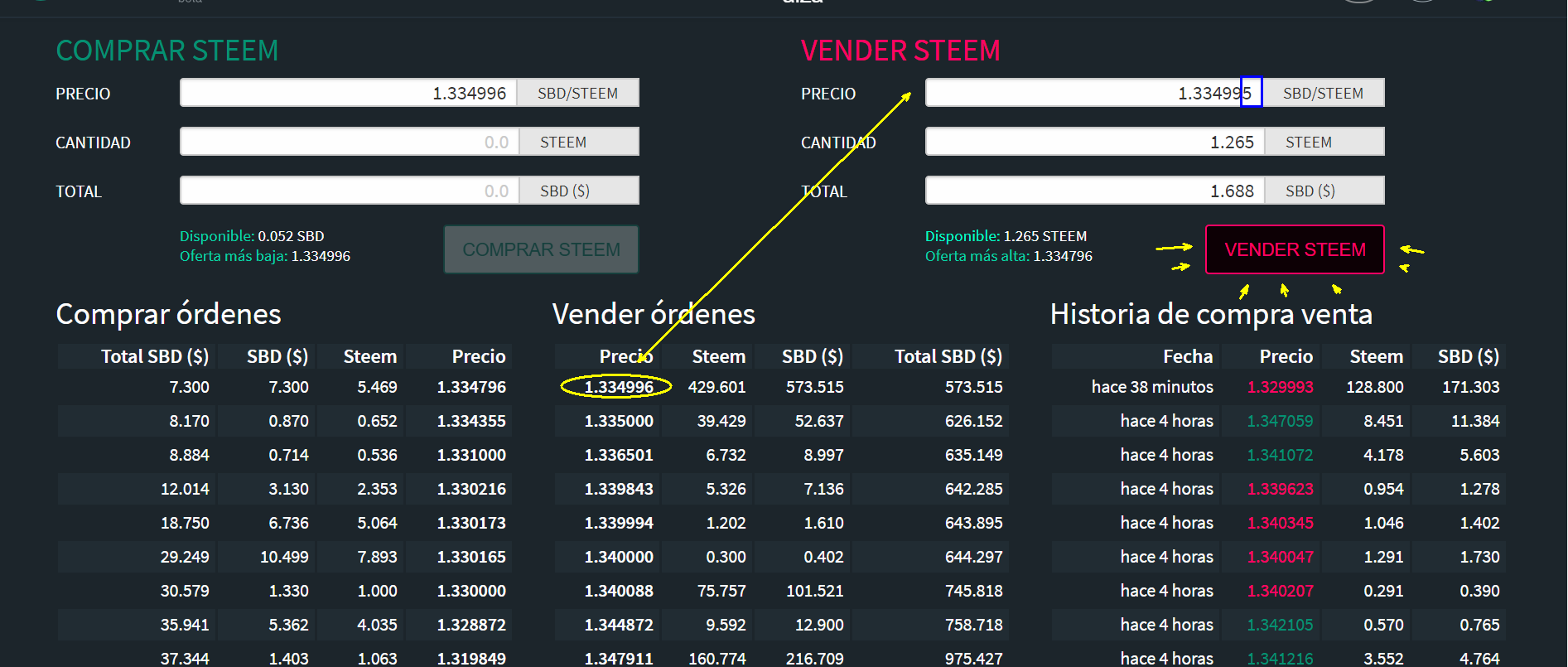Click the 'hace 38 minutos' history entry
1568x667 pixels.
point(1152,387)
